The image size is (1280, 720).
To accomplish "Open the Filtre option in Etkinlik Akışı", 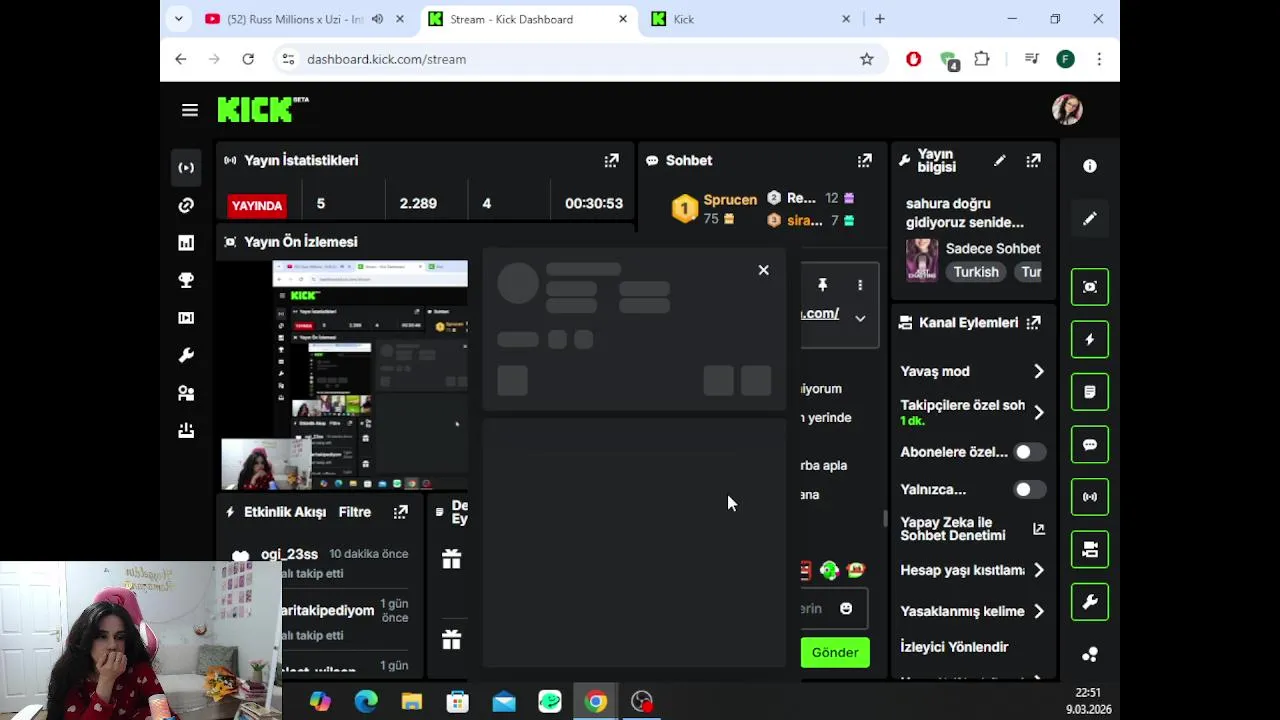I will (355, 512).
